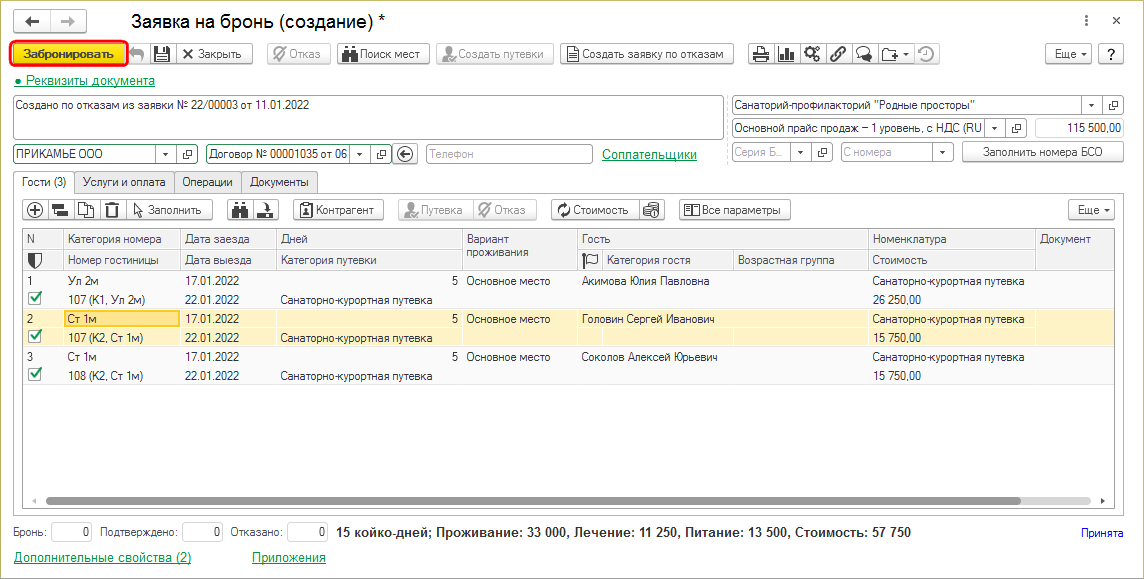The height and width of the screenshot is (579, 1144).
Task: Open change history with the clock icon
Action: click(927, 54)
